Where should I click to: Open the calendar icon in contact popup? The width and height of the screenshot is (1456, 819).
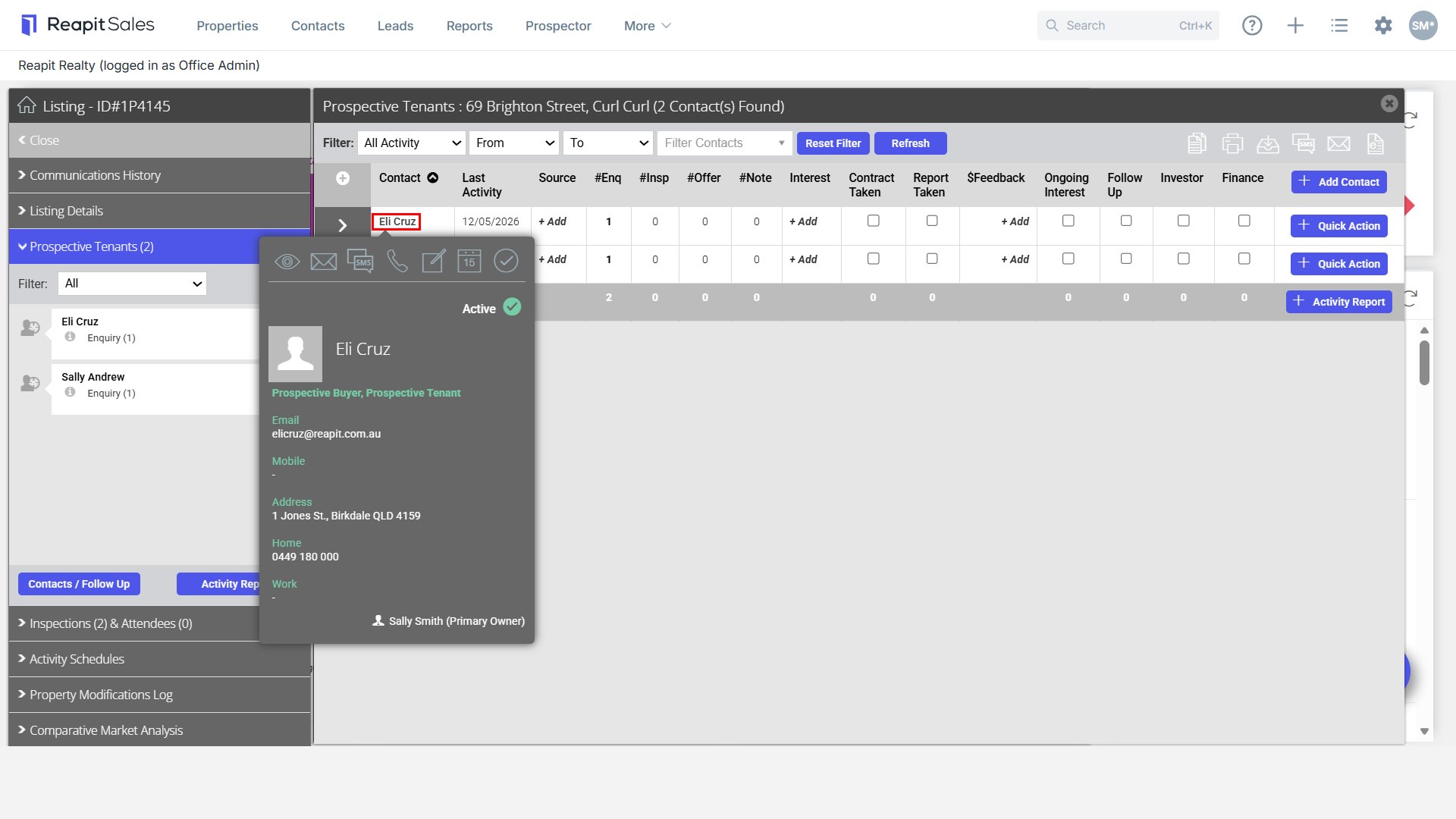pyautogui.click(x=469, y=262)
